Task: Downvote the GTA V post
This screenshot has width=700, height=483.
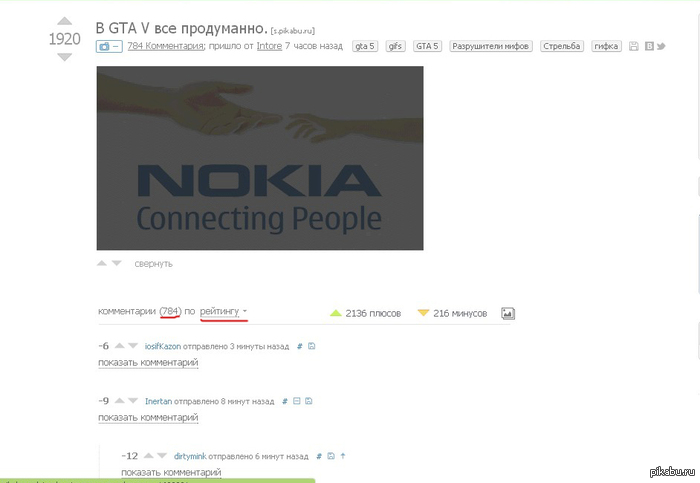Action: [x=65, y=57]
